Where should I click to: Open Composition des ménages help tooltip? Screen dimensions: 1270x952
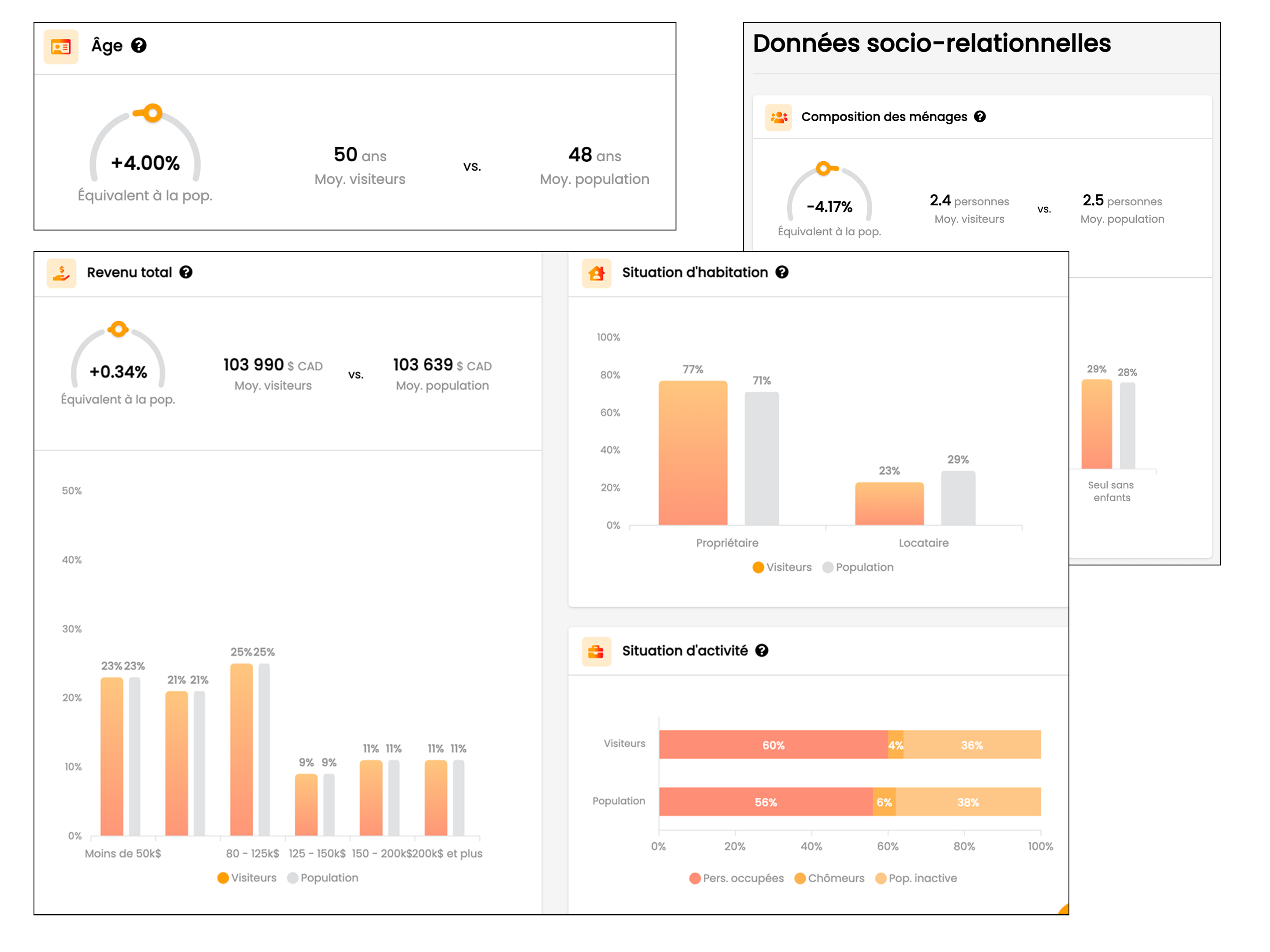979,116
